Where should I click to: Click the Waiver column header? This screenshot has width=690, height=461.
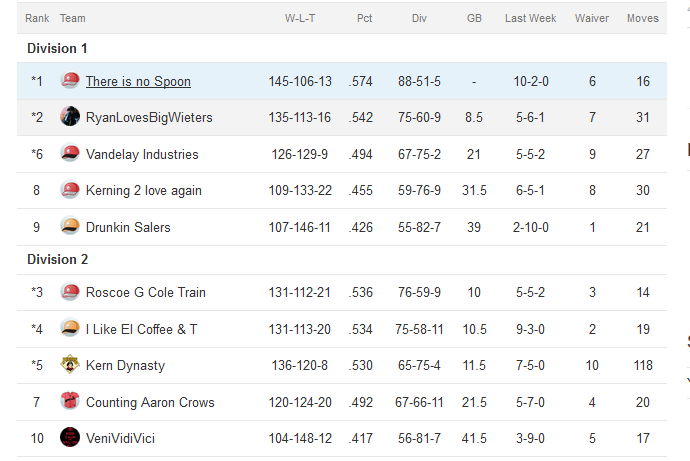pyautogui.click(x=592, y=18)
